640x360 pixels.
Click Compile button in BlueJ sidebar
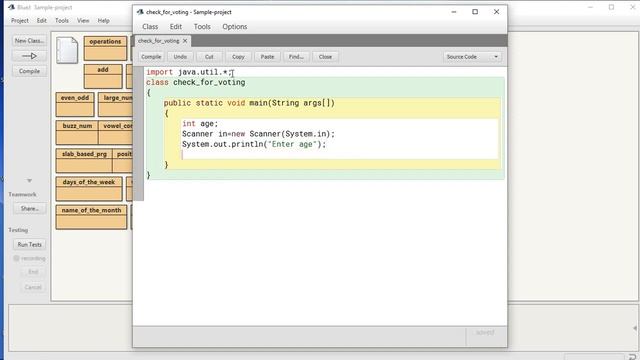[x=29, y=71]
